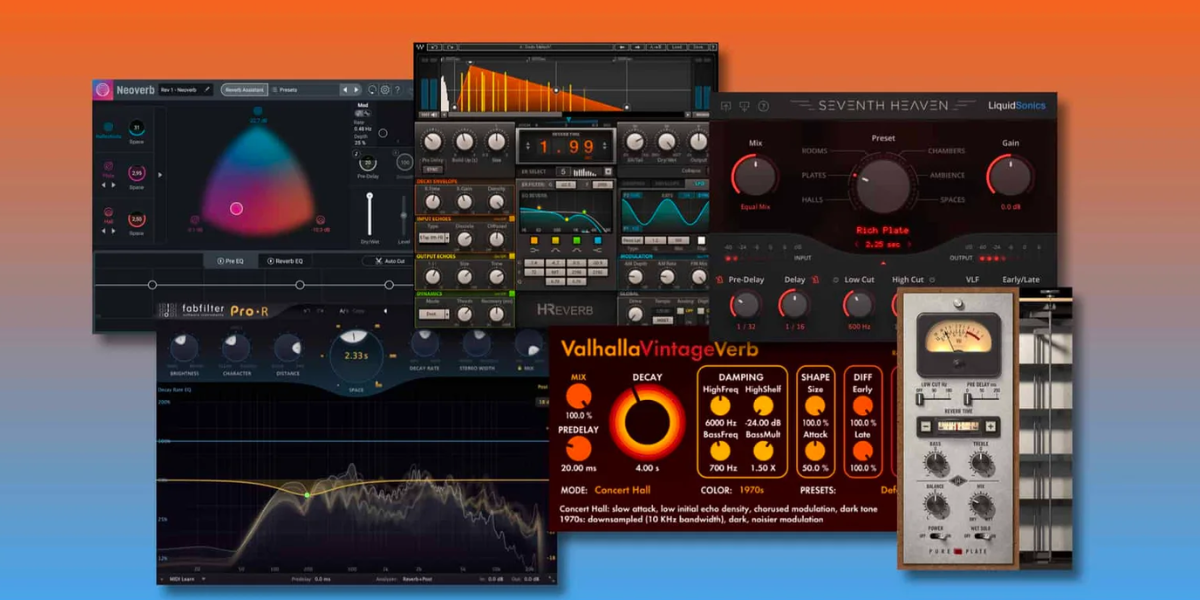Expand the Seventh Heaven advanced panel triangle
The image size is (1200, 600).
(x=883, y=263)
